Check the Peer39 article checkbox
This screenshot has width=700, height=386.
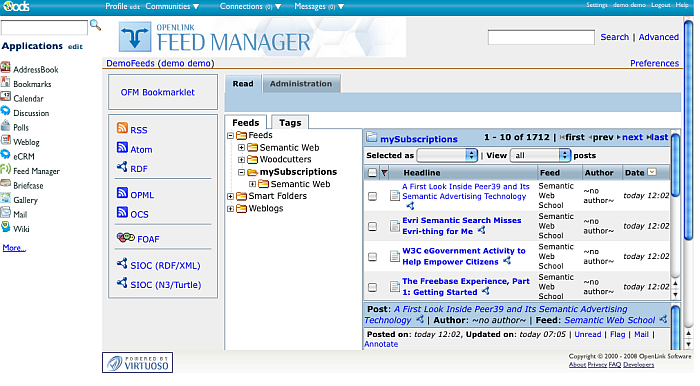click(372, 196)
